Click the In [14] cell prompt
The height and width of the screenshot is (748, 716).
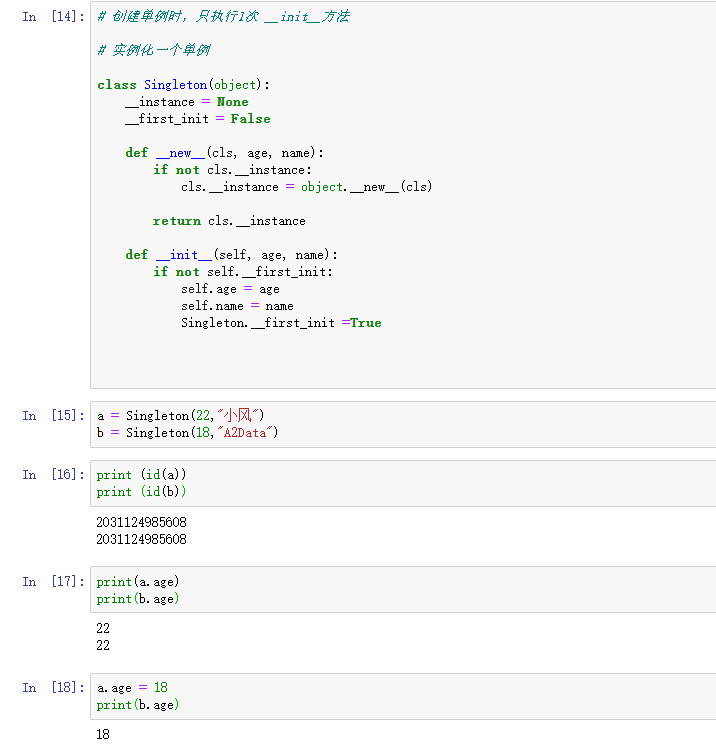53,17
